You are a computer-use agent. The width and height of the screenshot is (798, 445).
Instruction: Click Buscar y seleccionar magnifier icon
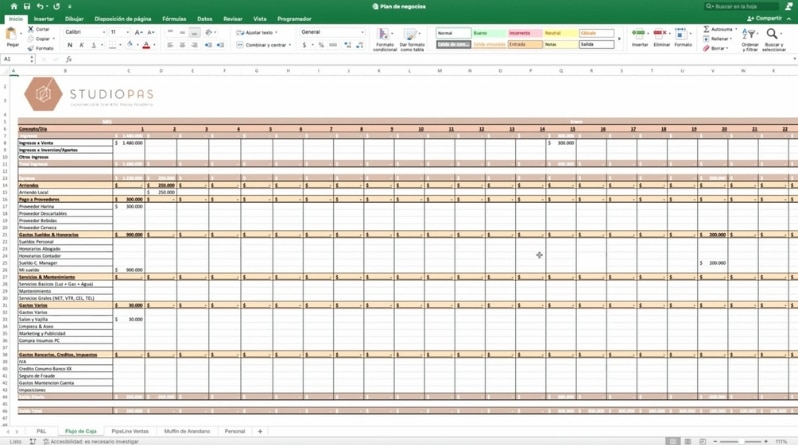tap(773, 35)
